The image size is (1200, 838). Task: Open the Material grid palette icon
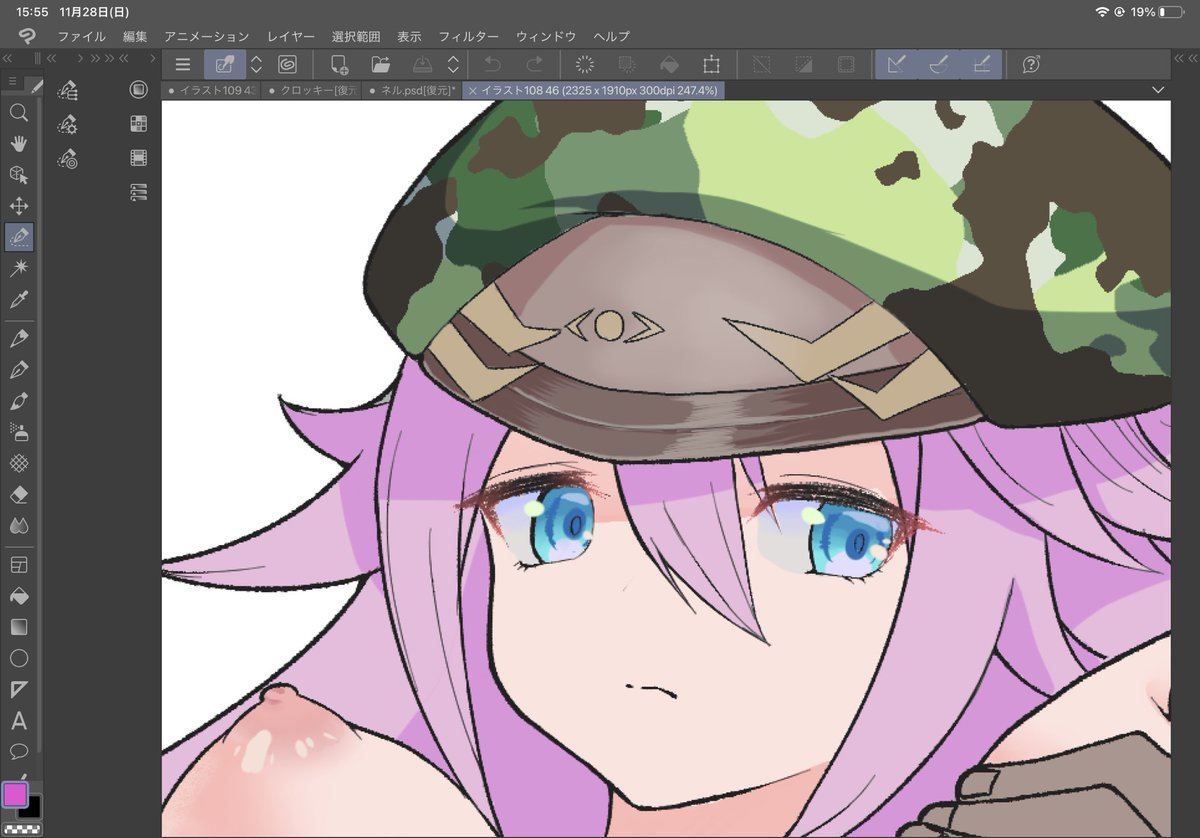(139, 124)
